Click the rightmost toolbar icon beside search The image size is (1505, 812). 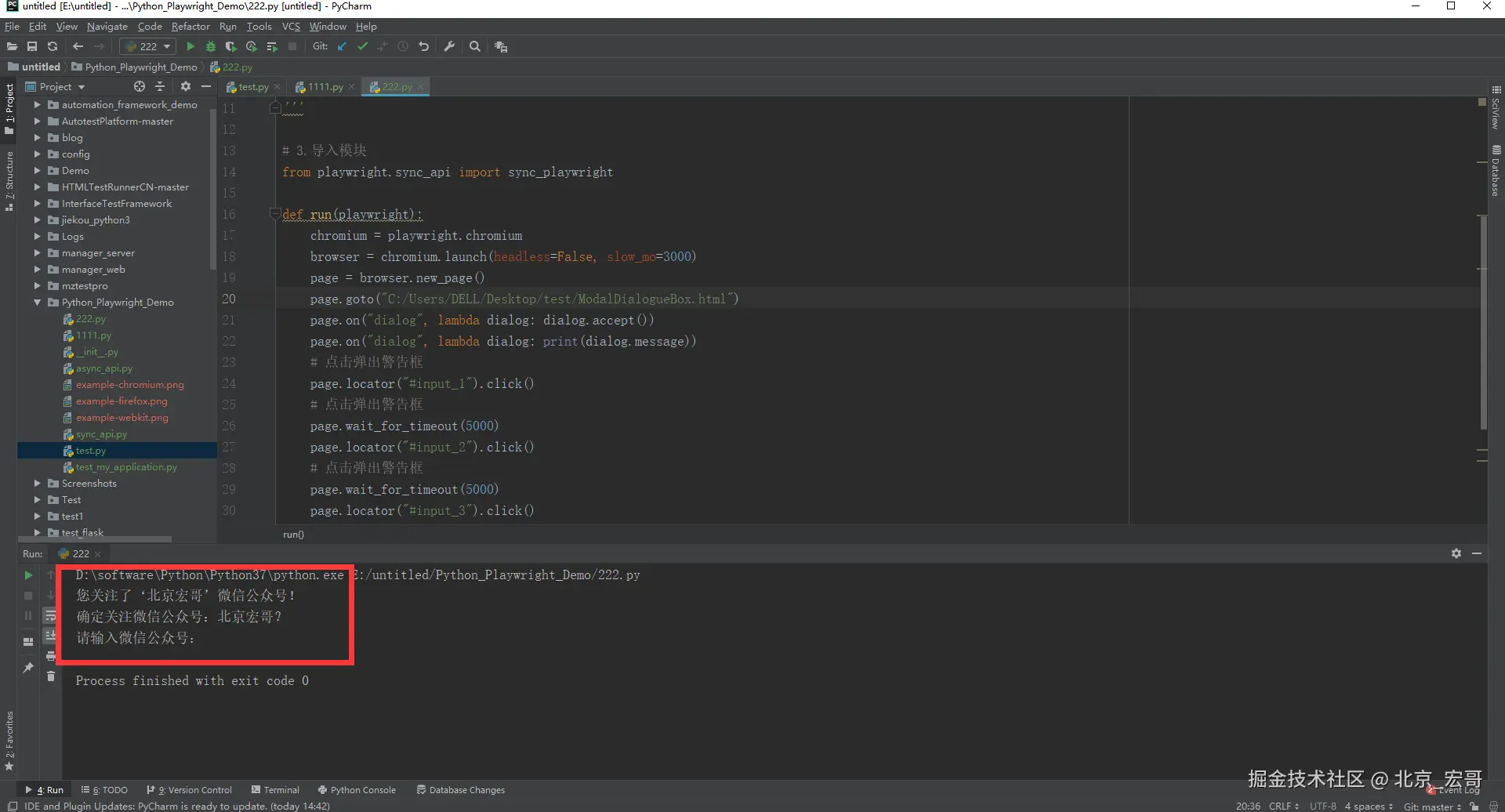coord(501,46)
